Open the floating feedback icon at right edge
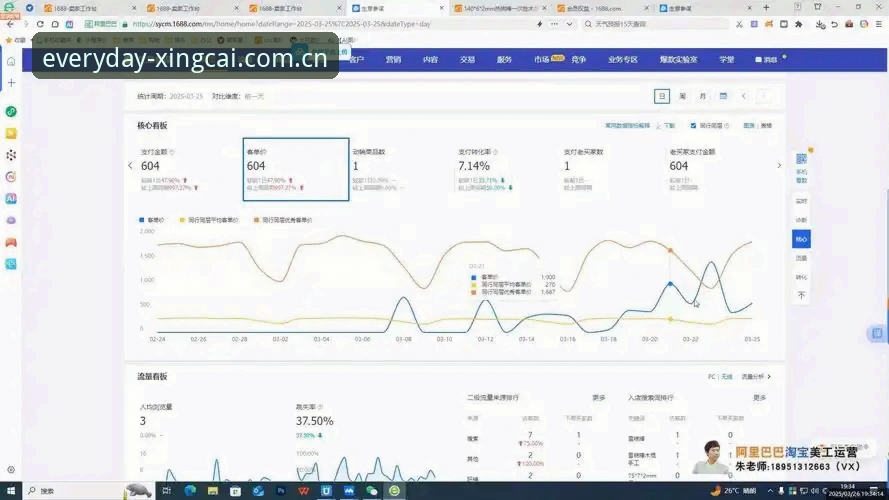 (877, 333)
